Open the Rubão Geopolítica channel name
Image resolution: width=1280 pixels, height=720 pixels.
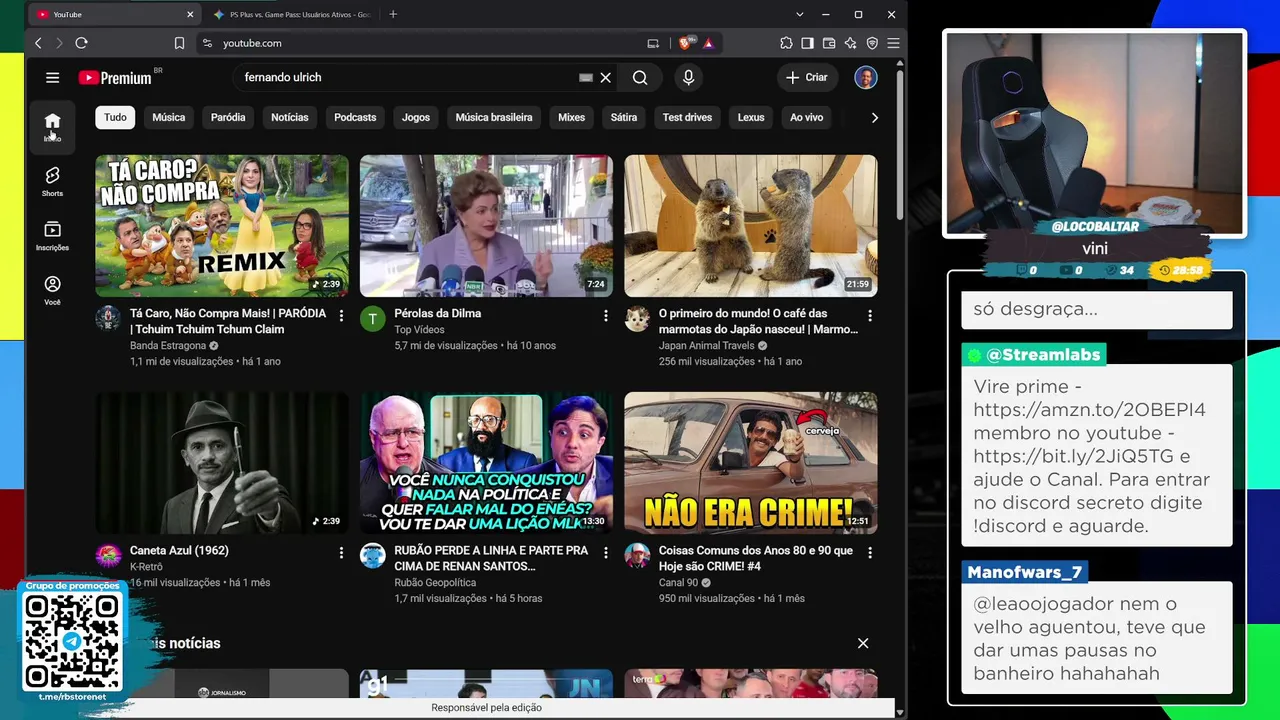(435, 583)
